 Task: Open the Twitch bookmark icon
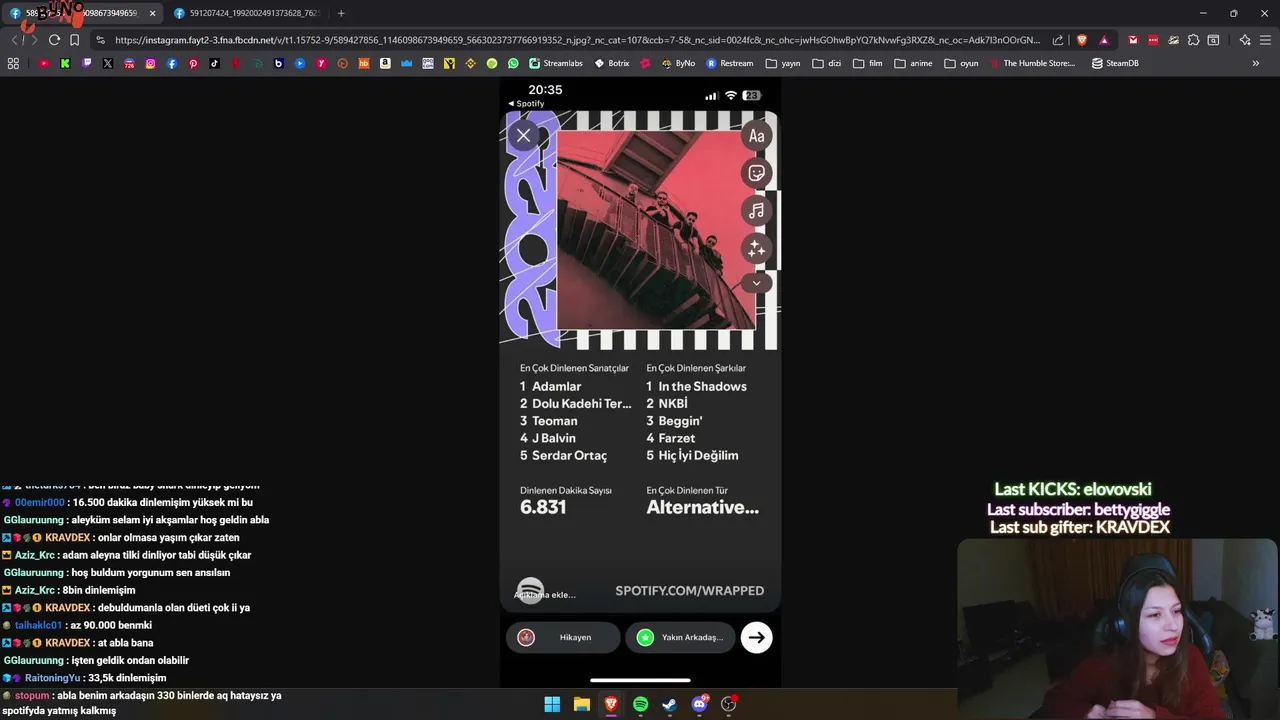(87, 63)
